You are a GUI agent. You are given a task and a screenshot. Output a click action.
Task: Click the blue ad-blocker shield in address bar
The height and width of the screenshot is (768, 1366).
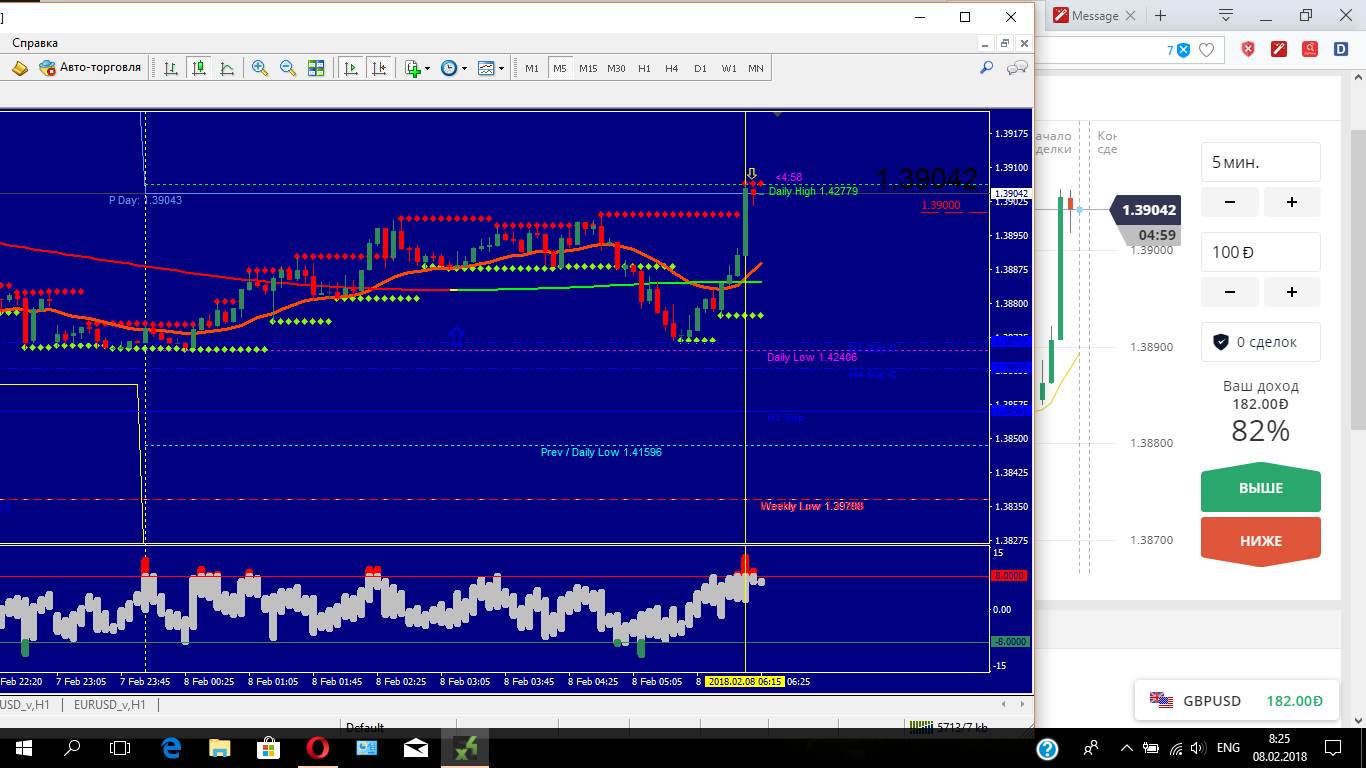coord(1184,50)
